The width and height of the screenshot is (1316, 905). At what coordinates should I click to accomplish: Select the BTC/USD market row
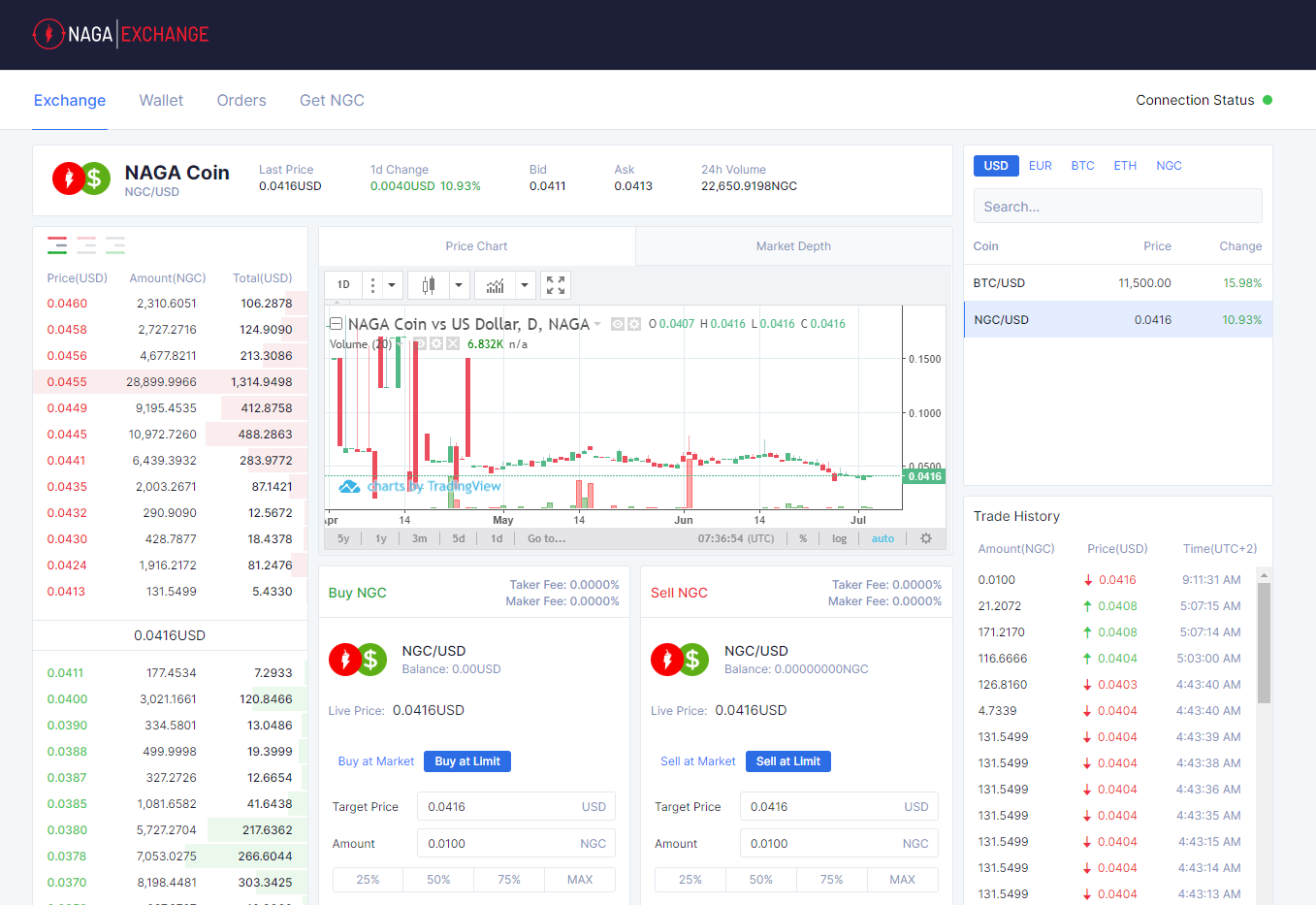(x=1118, y=283)
